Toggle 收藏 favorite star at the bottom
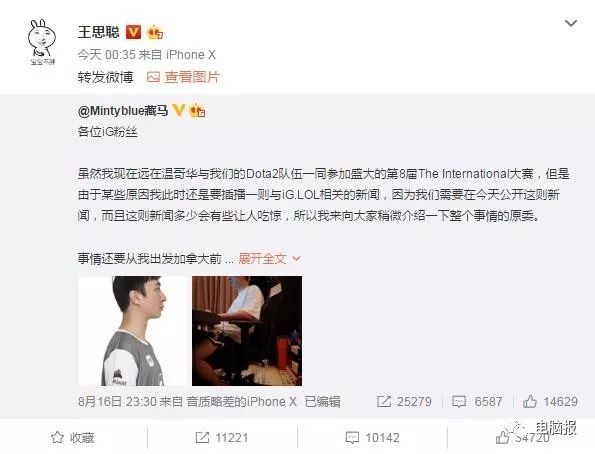 (x=72, y=438)
